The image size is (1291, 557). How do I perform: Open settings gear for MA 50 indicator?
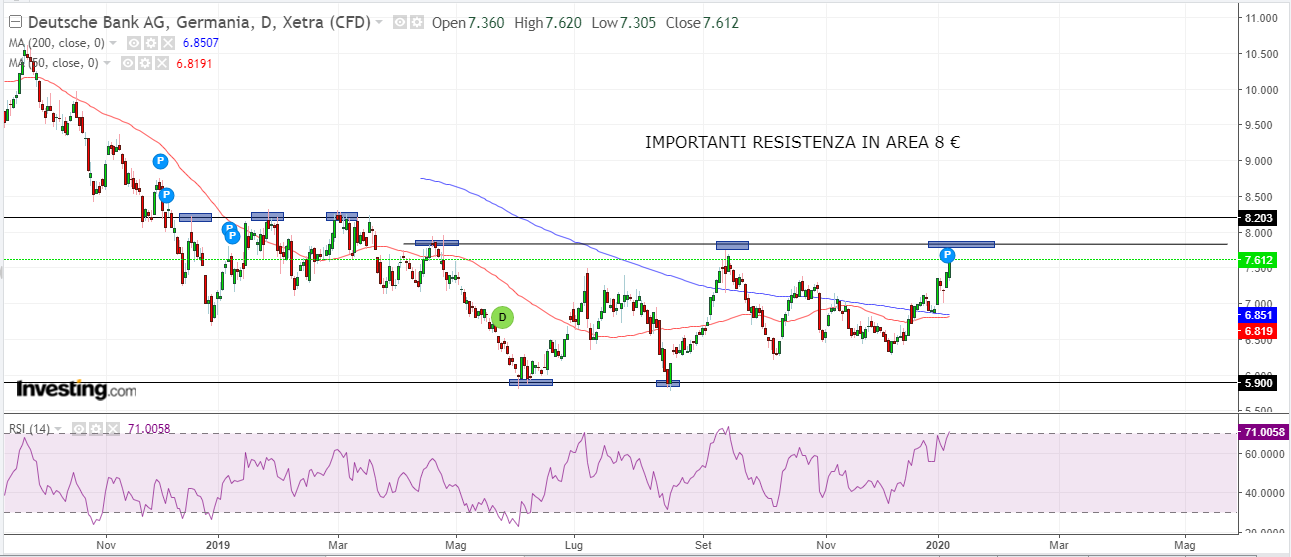[x=144, y=63]
